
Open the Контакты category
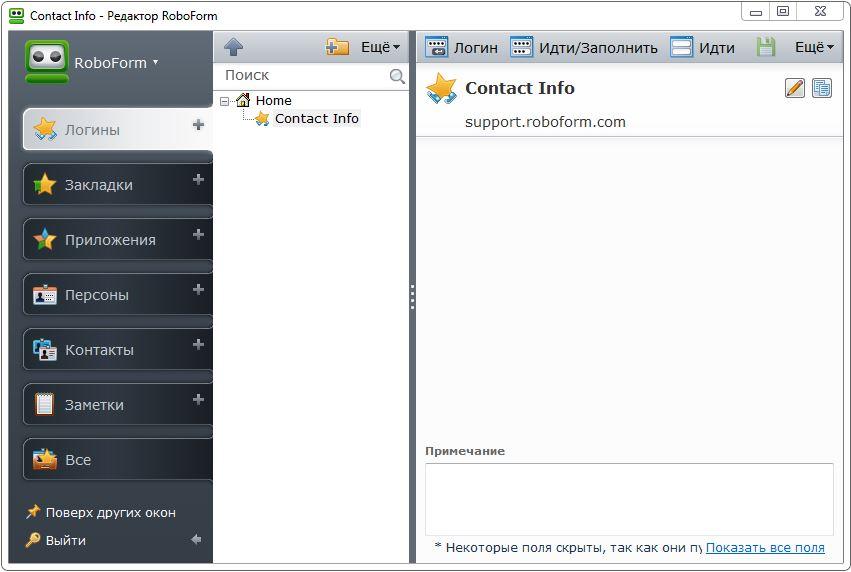[118, 349]
